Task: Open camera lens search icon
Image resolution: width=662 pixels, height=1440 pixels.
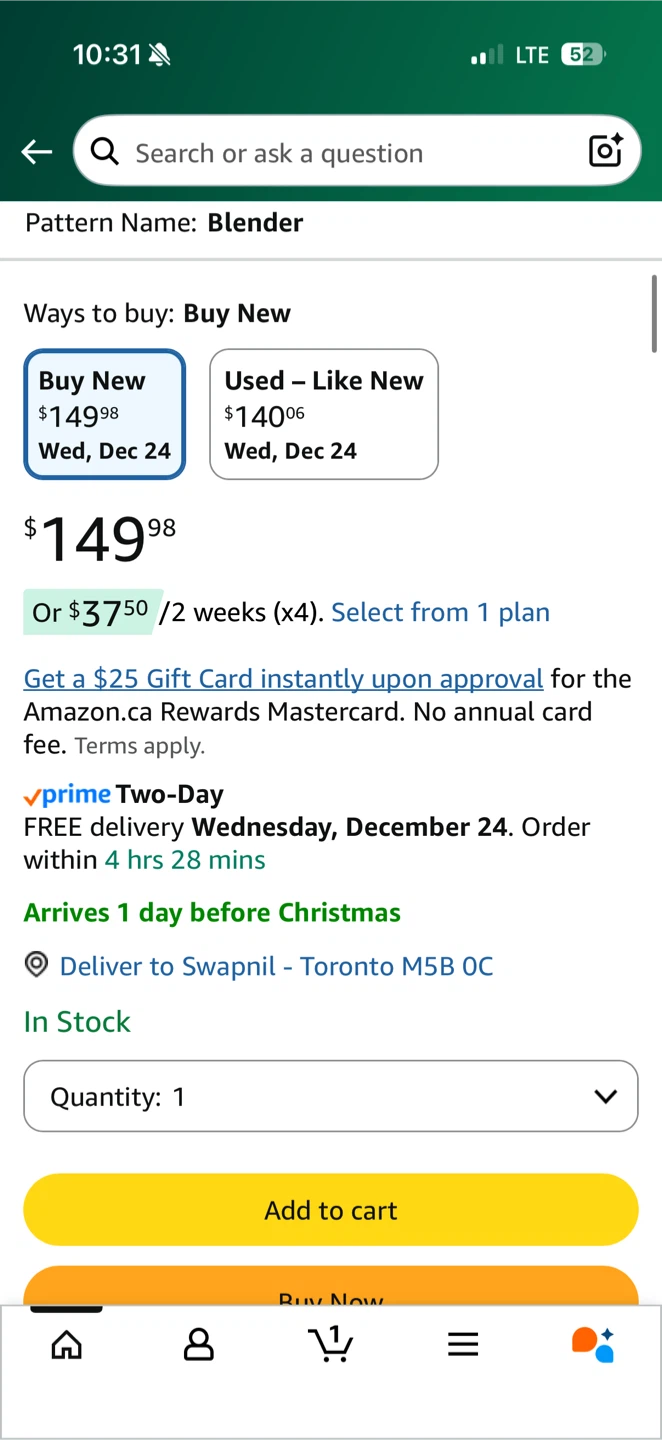Action: [x=606, y=151]
